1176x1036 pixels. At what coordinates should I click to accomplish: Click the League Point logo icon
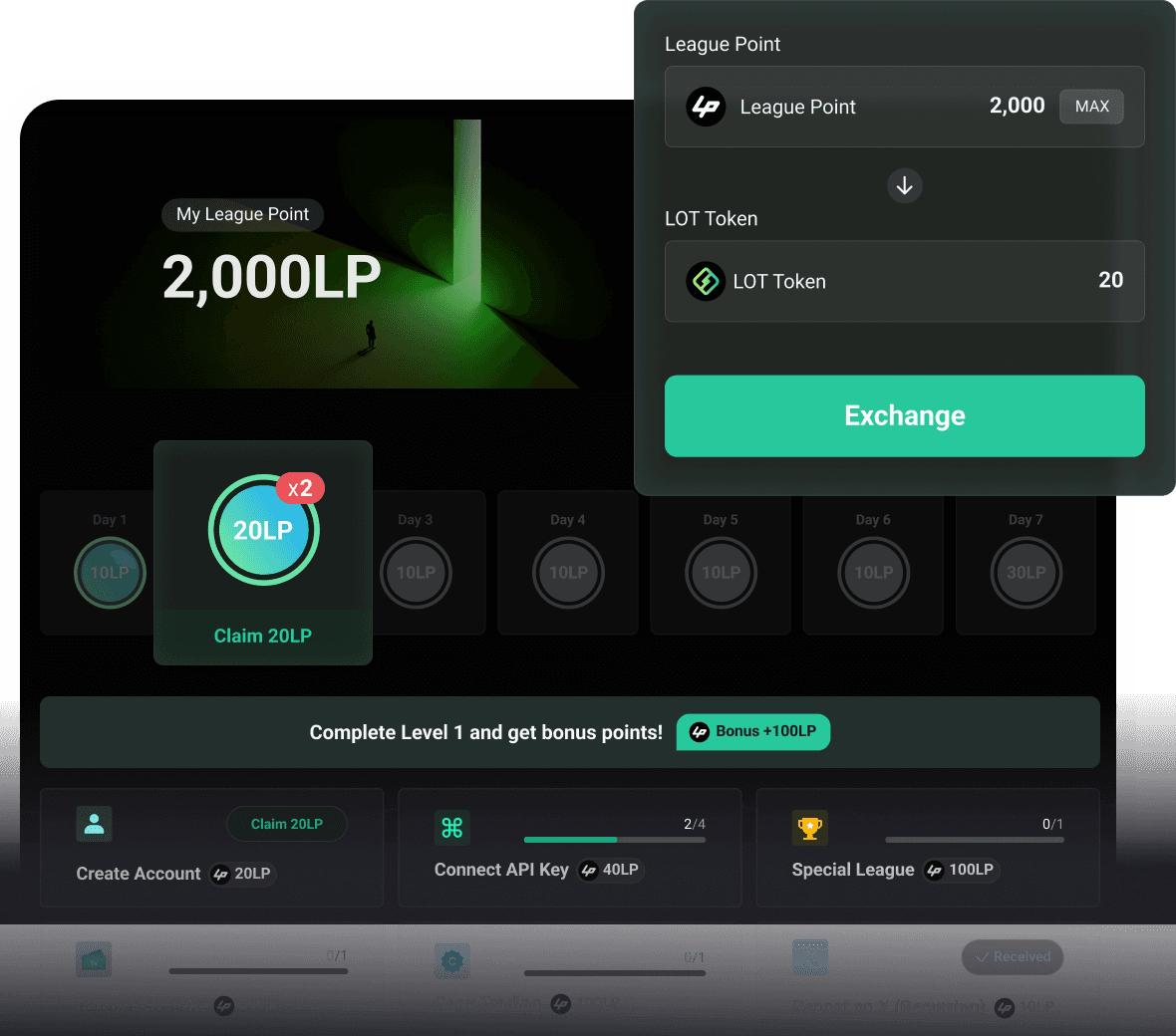(705, 107)
